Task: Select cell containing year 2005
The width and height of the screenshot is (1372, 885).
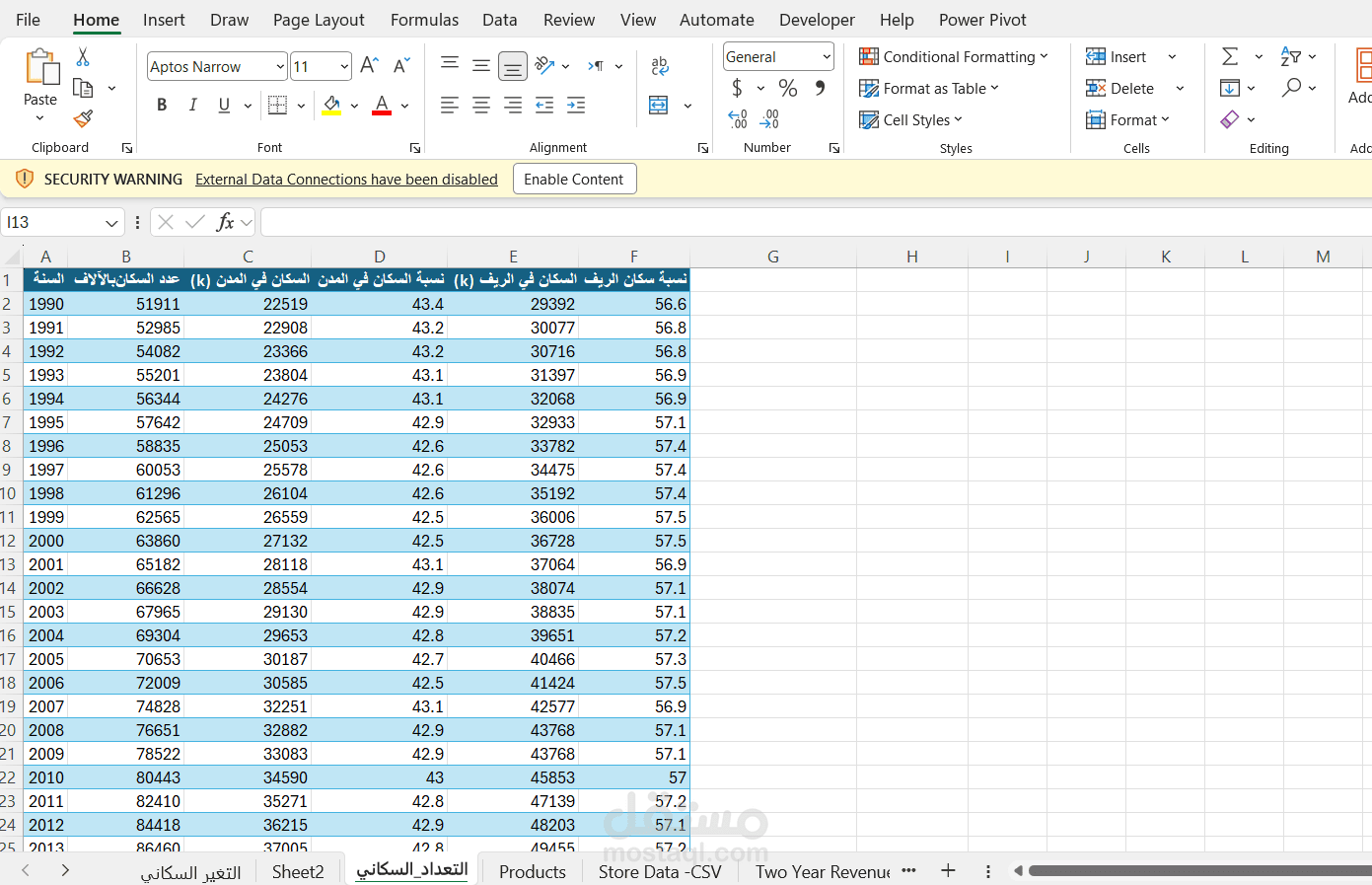Action: coord(46,659)
